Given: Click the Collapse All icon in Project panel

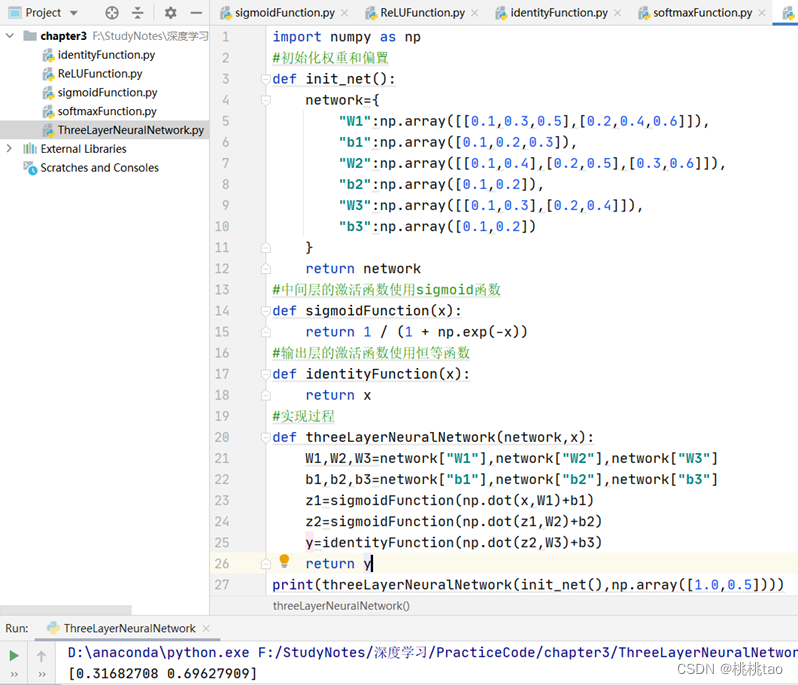Looking at the screenshot, I should [138, 13].
